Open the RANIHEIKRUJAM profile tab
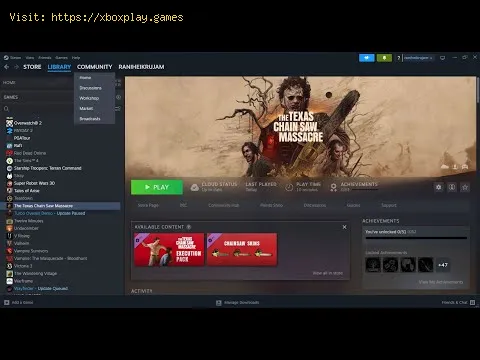Image resolution: width=480 pixels, height=360 pixels. tap(141, 67)
